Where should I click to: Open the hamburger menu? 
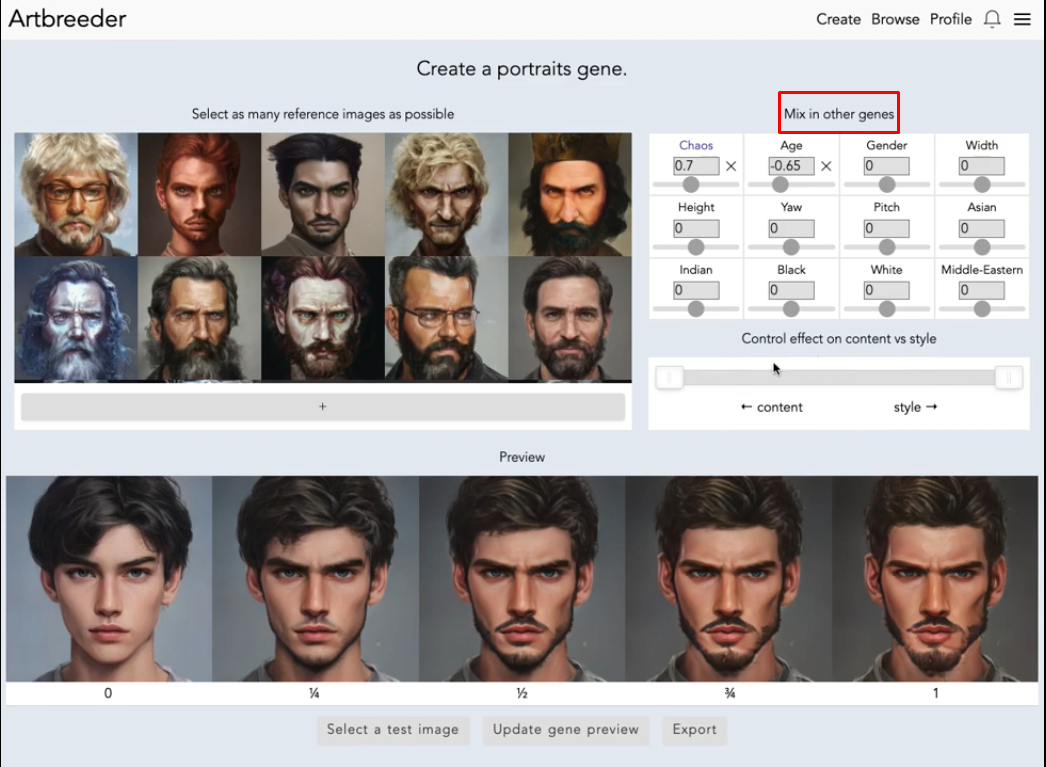click(1022, 18)
